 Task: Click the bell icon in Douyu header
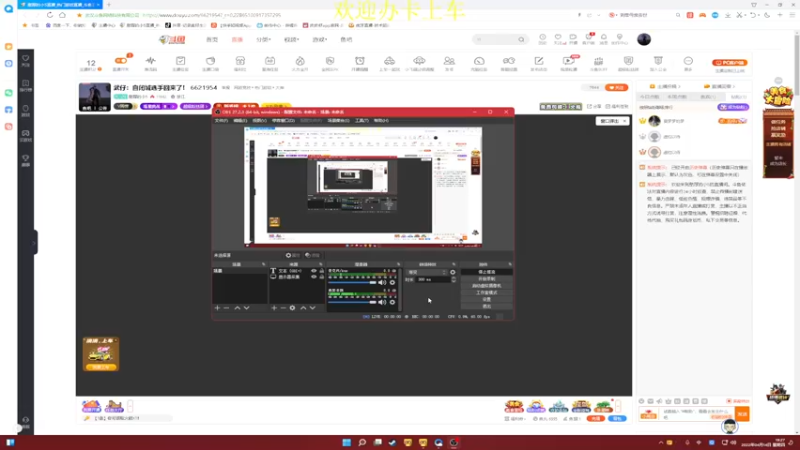[x=604, y=39]
